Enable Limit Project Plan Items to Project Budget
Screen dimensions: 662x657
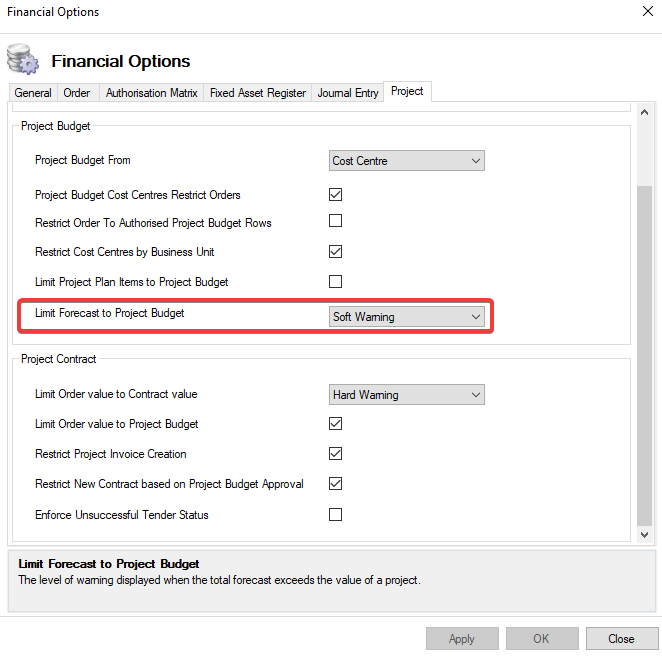pos(336,281)
